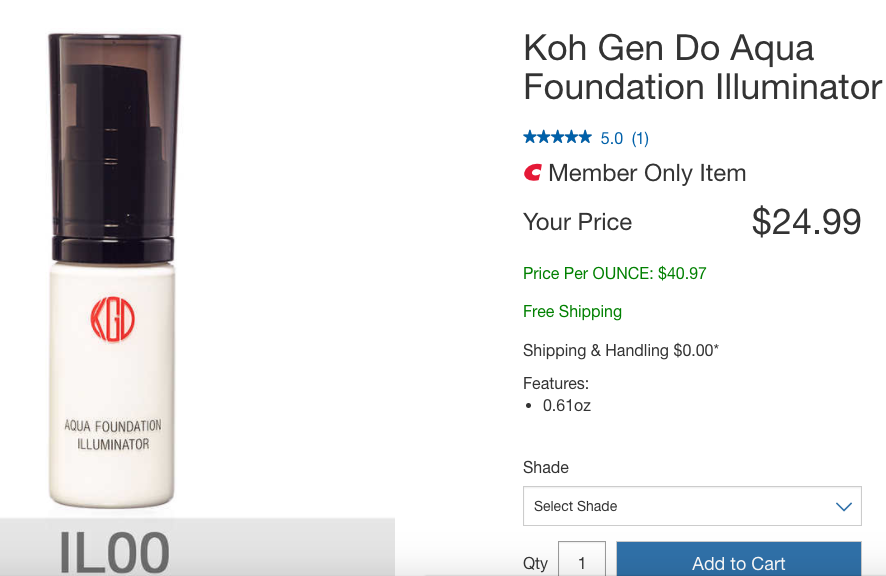Click the black pump cap of bottle
Image resolution: width=886 pixels, height=576 pixels.
point(114,148)
